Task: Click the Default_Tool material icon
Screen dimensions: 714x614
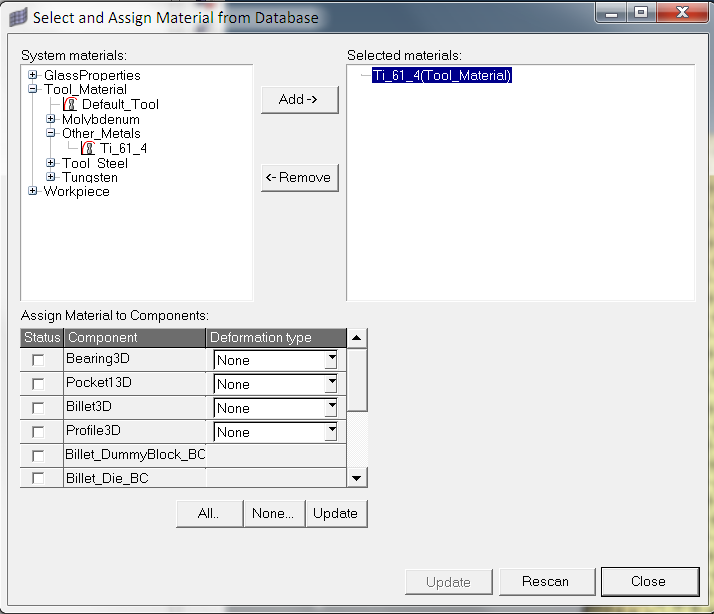Action: [x=71, y=104]
